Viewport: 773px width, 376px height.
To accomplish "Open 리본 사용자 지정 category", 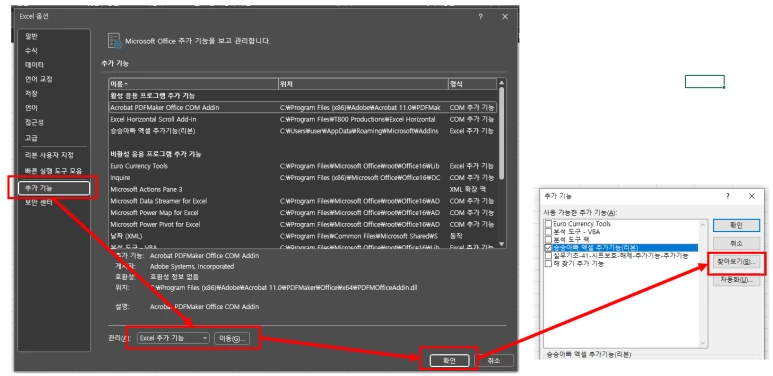I will [49, 155].
